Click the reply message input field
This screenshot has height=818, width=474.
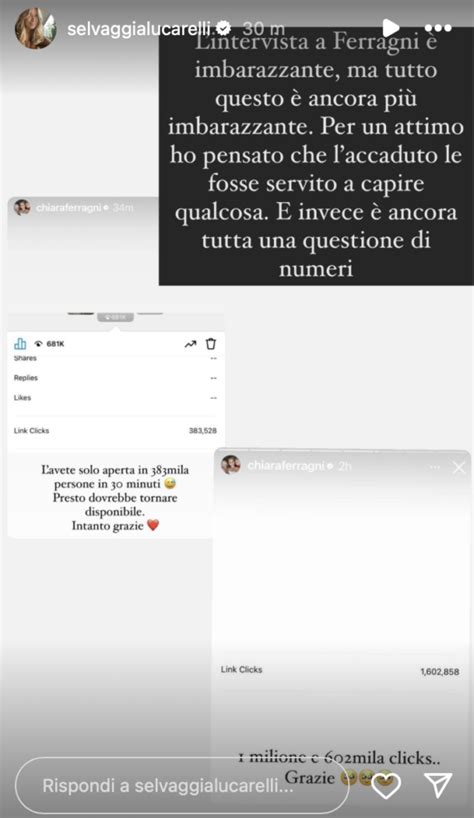(181, 786)
